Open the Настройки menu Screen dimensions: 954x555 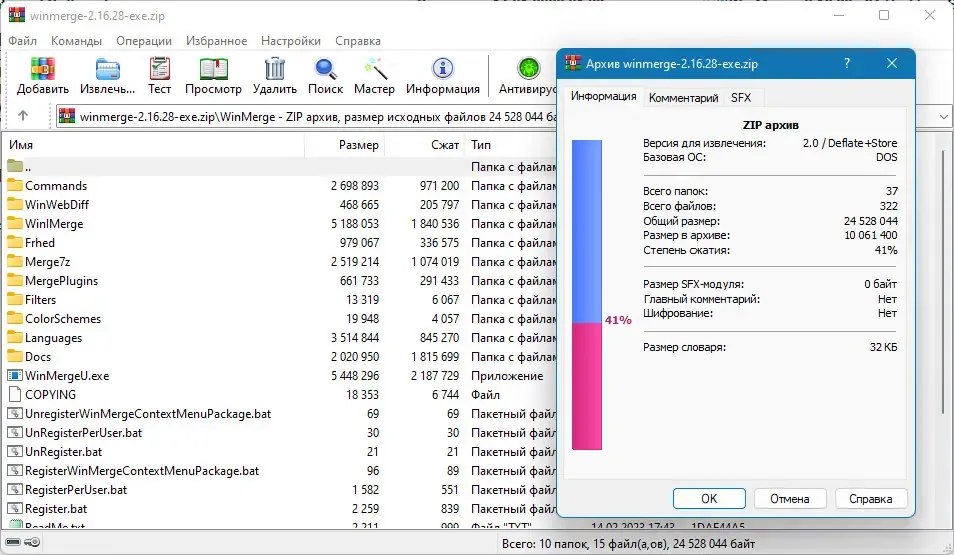pyautogui.click(x=291, y=41)
